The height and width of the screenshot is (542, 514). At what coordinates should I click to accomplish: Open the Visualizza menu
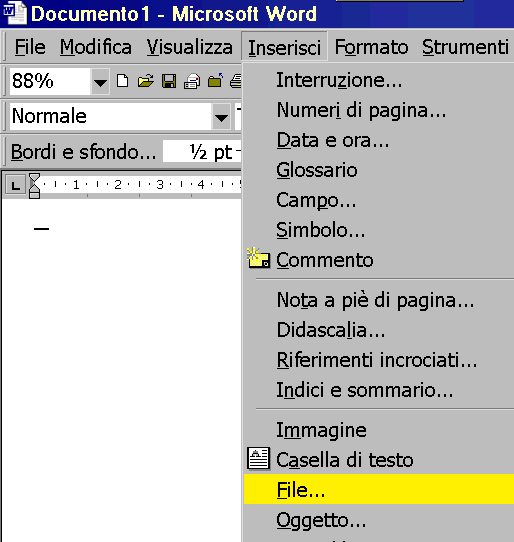click(189, 47)
